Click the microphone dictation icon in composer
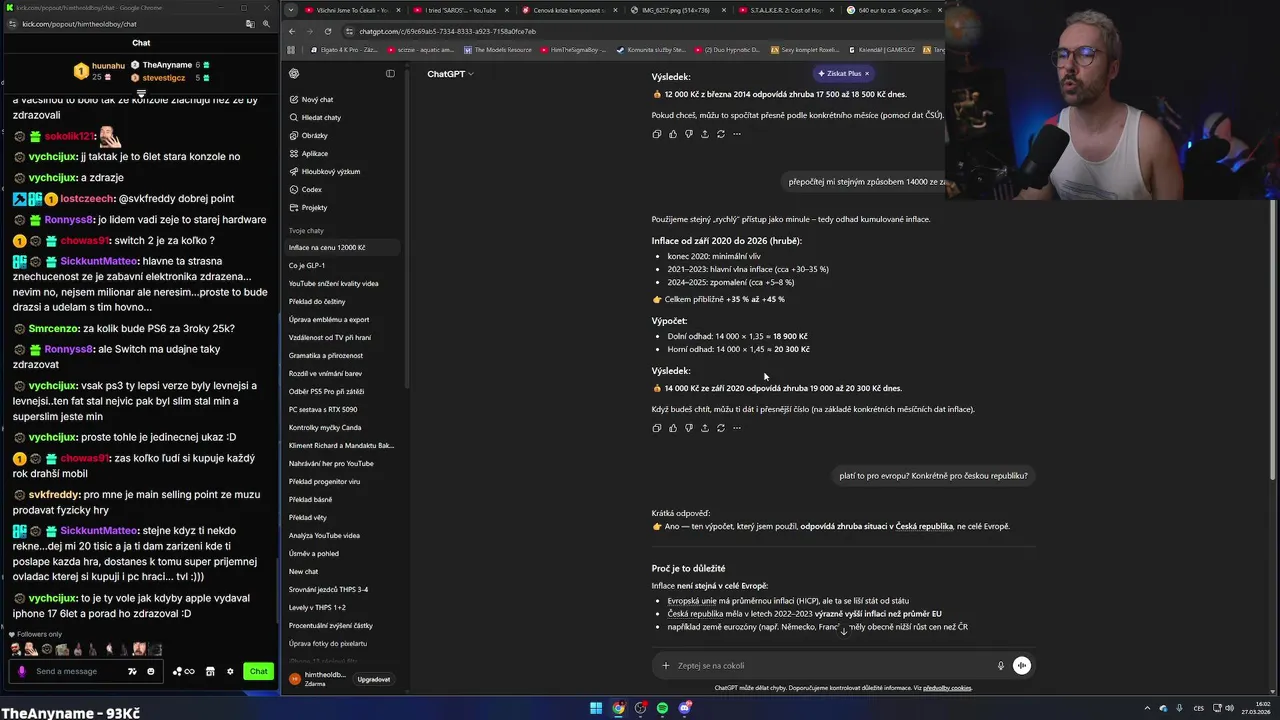The width and height of the screenshot is (1280, 720). 1000,666
